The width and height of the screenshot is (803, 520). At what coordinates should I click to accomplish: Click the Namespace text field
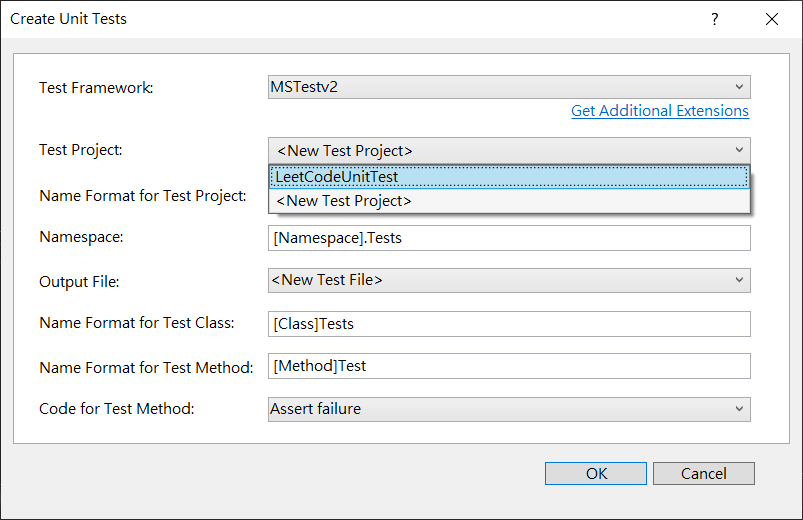pos(509,238)
